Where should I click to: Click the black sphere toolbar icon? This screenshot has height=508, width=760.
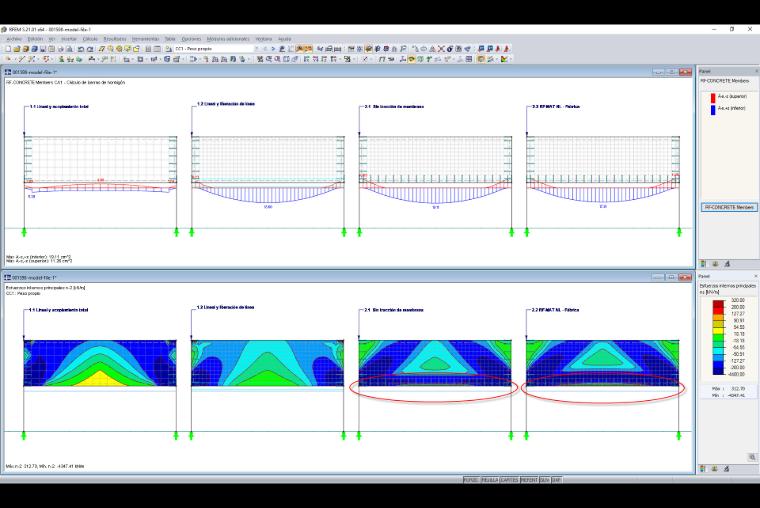coord(450,49)
